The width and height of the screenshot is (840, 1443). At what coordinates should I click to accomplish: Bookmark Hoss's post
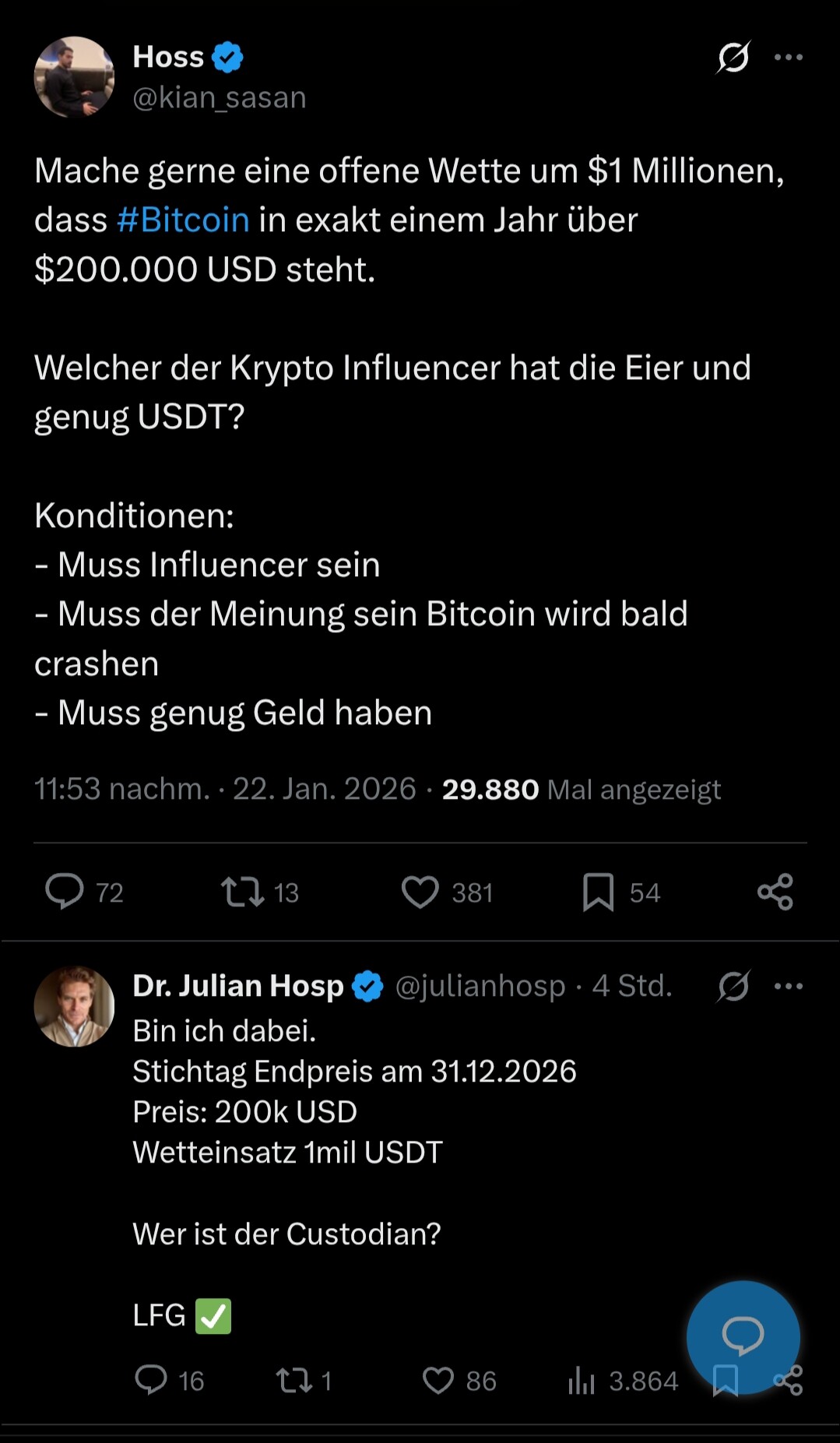[x=598, y=892]
